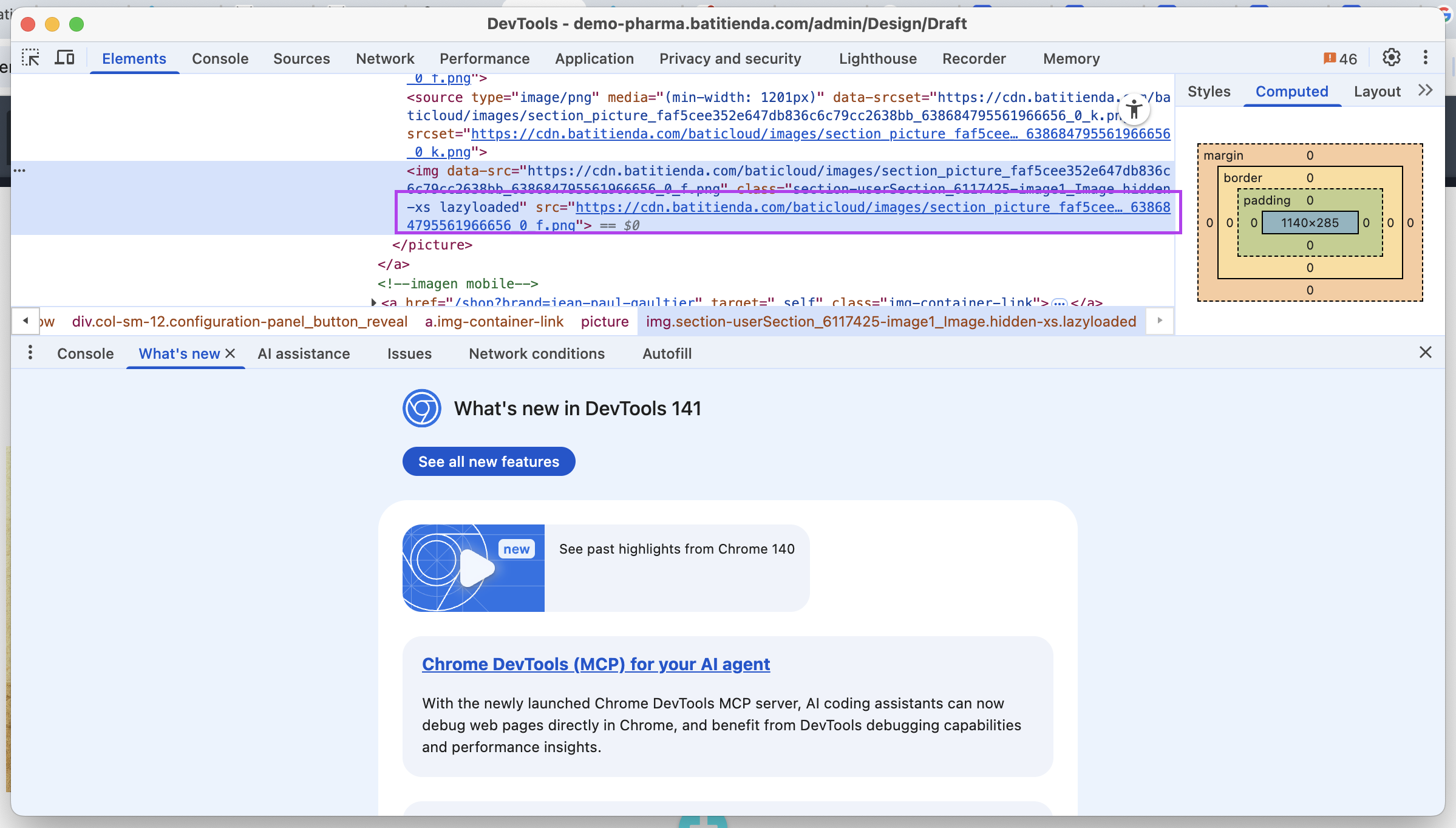The width and height of the screenshot is (1456, 828).
Task: Open the DevTools three-dot customize menu
Action: [x=1425, y=58]
